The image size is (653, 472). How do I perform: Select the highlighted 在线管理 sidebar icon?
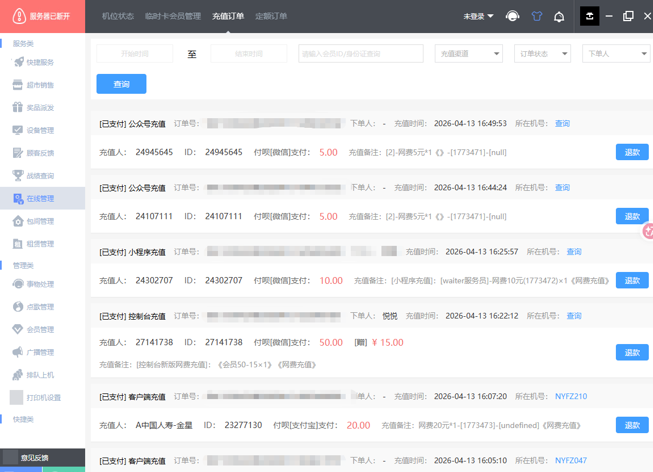click(x=18, y=199)
